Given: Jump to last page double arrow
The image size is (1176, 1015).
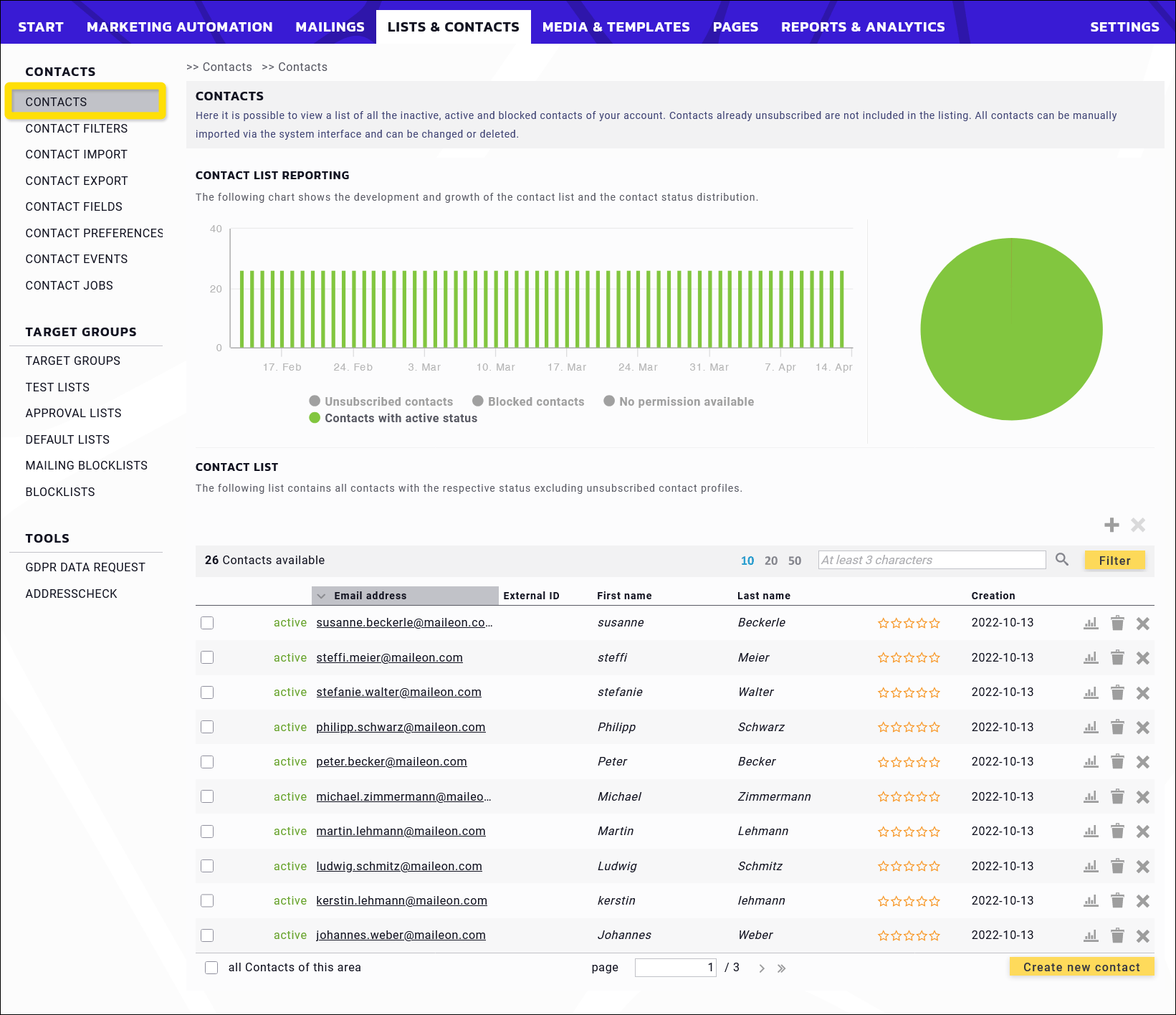Looking at the screenshot, I should (782, 968).
